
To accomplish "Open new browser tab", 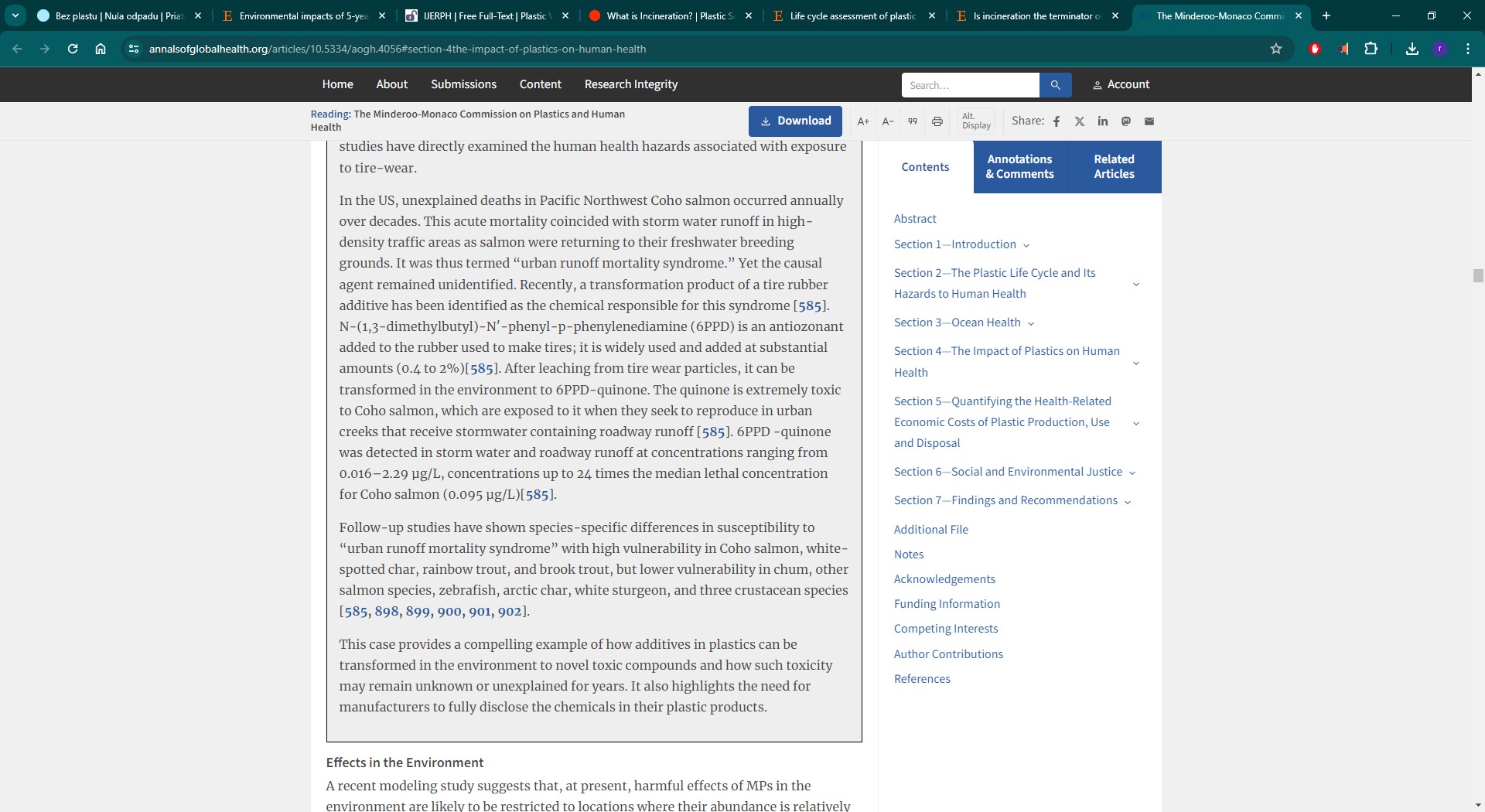I will click(1326, 15).
